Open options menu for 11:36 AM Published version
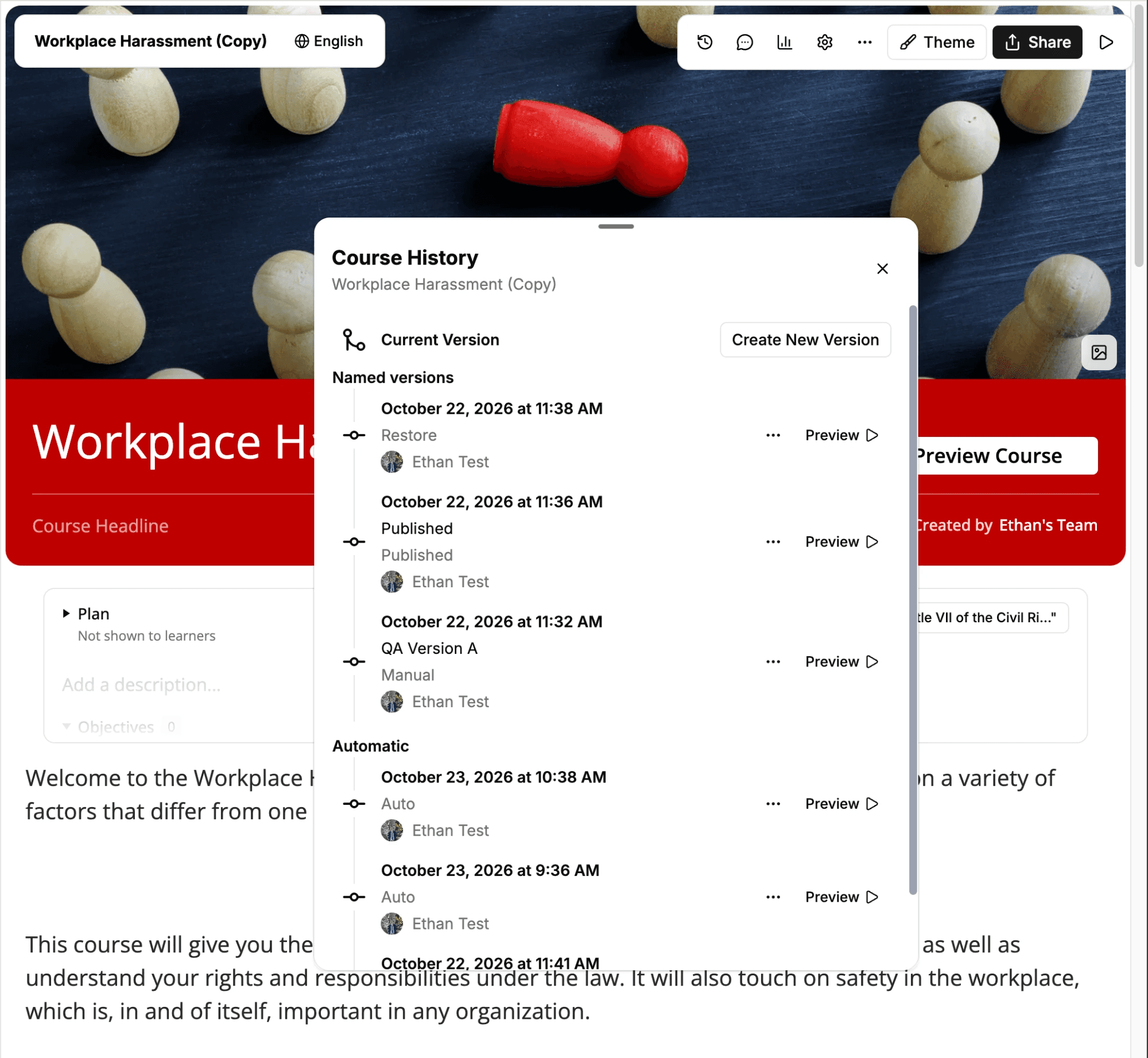1148x1058 pixels. pyautogui.click(x=773, y=542)
